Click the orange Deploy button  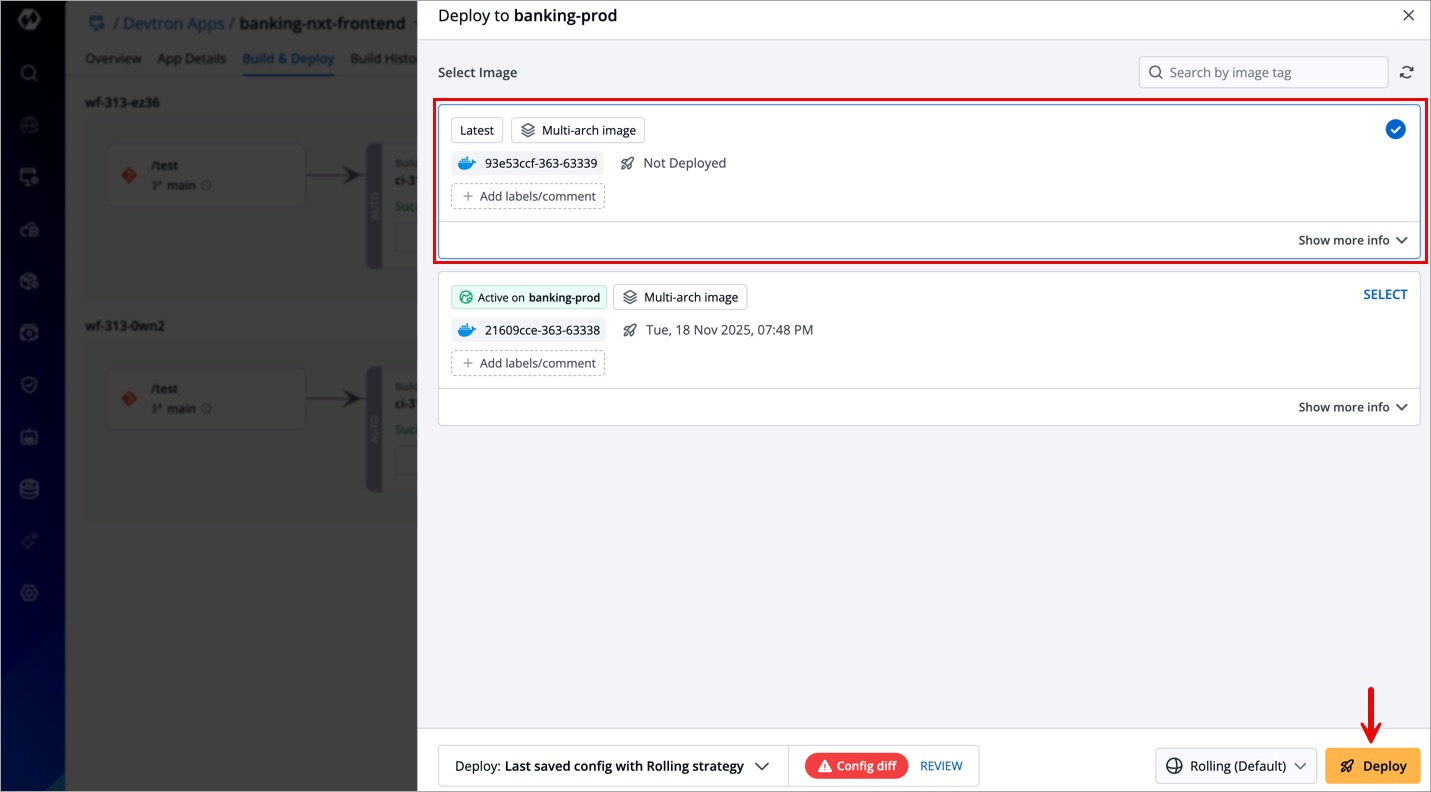[1372, 766]
